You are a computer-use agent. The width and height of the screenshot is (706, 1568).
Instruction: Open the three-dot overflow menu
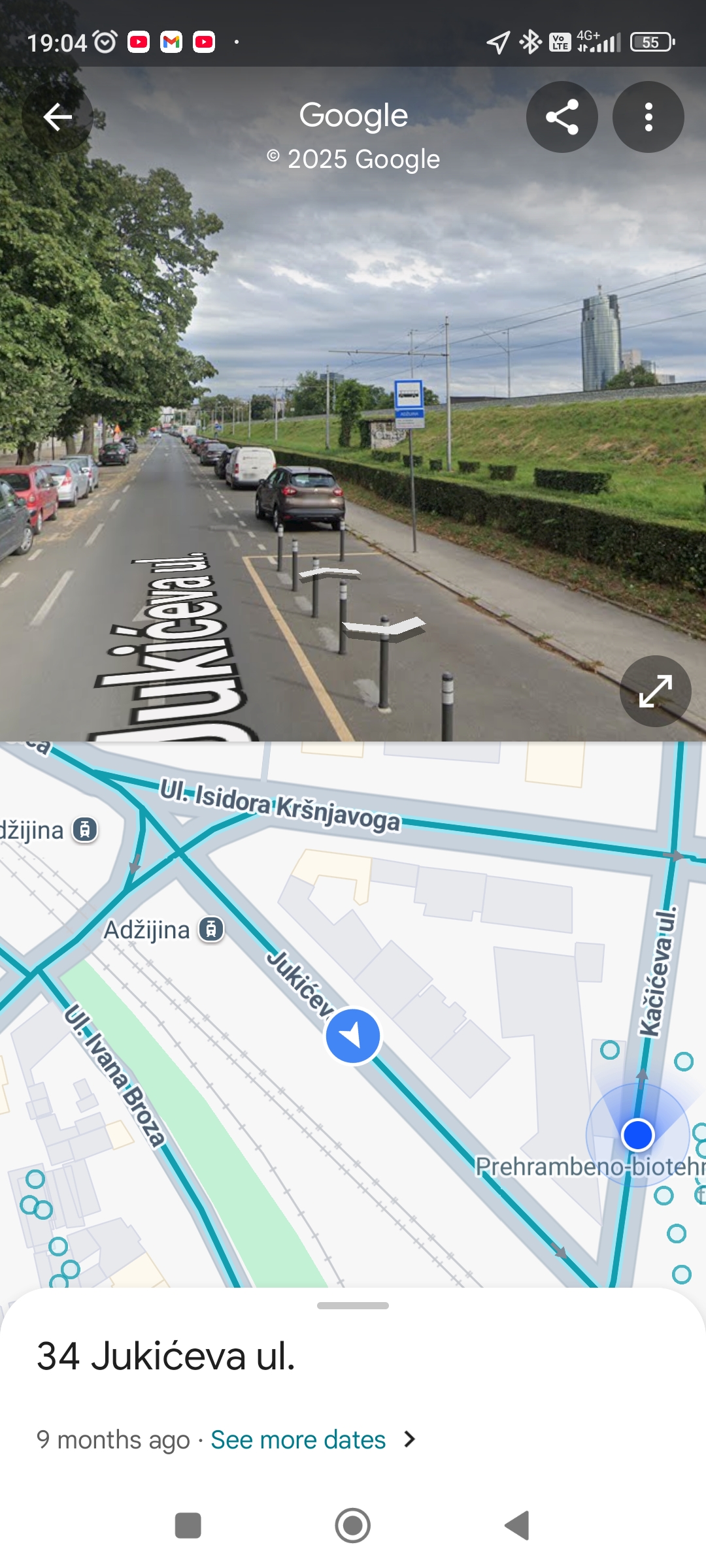648,117
